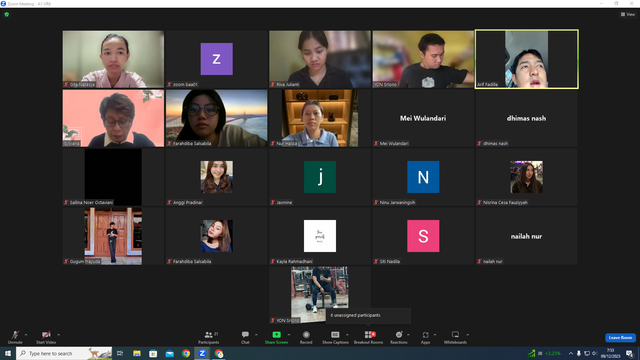Image resolution: width=640 pixels, height=360 pixels.
Task: Open the Apps icon in the toolbar
Action: tap(425, 337)
